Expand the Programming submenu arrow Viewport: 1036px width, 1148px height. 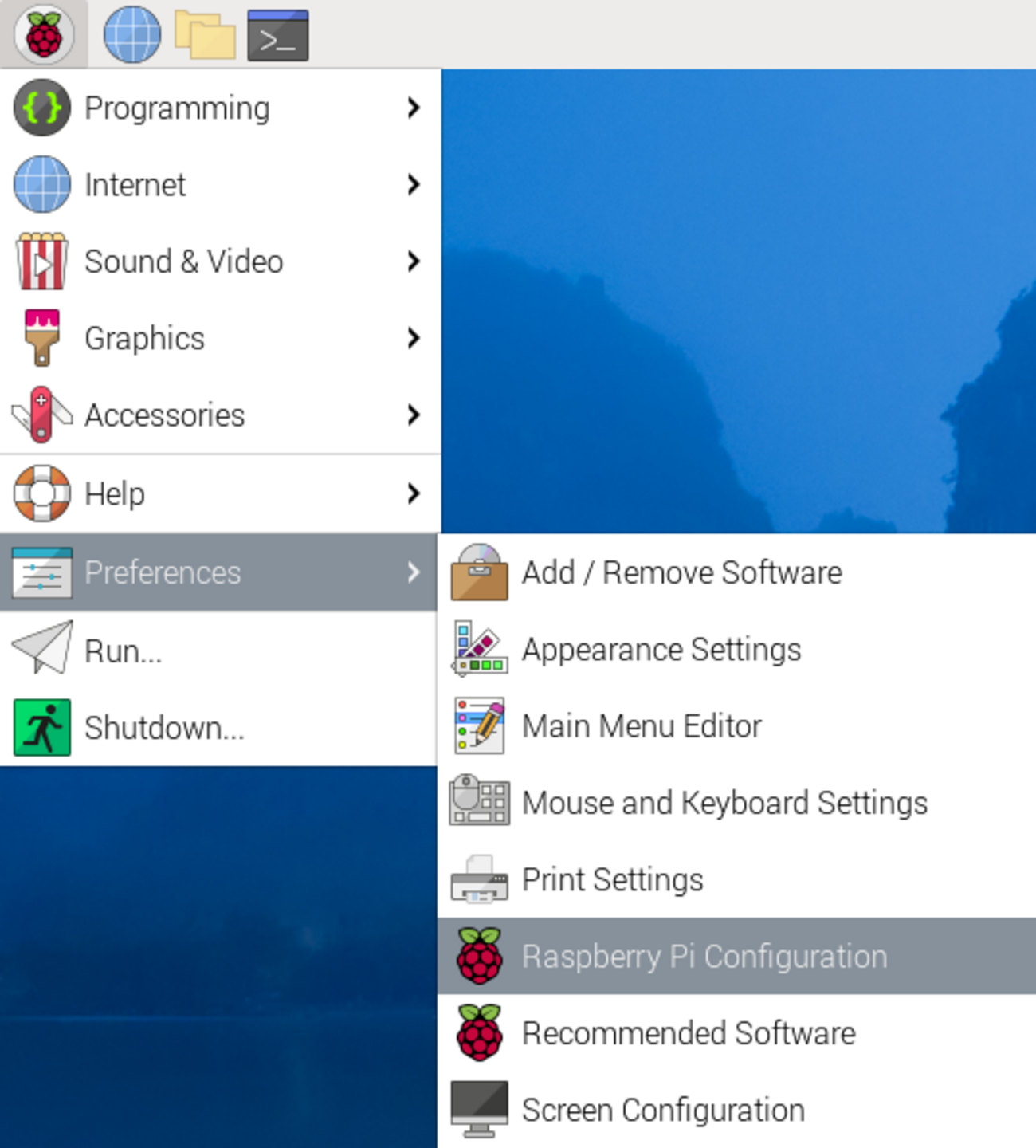tap(413, 108)
